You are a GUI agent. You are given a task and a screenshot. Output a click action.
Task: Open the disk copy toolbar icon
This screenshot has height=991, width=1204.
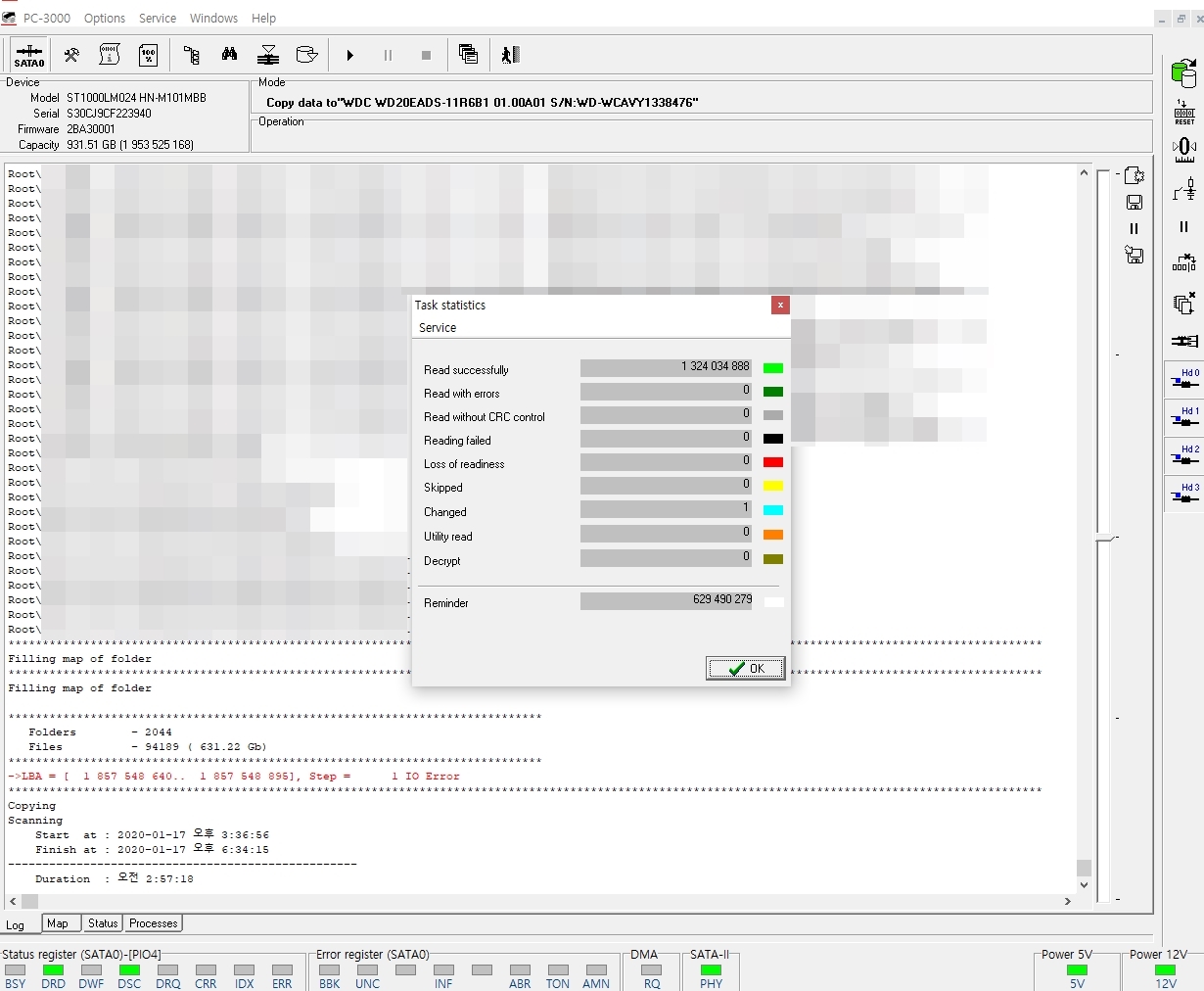307,55
